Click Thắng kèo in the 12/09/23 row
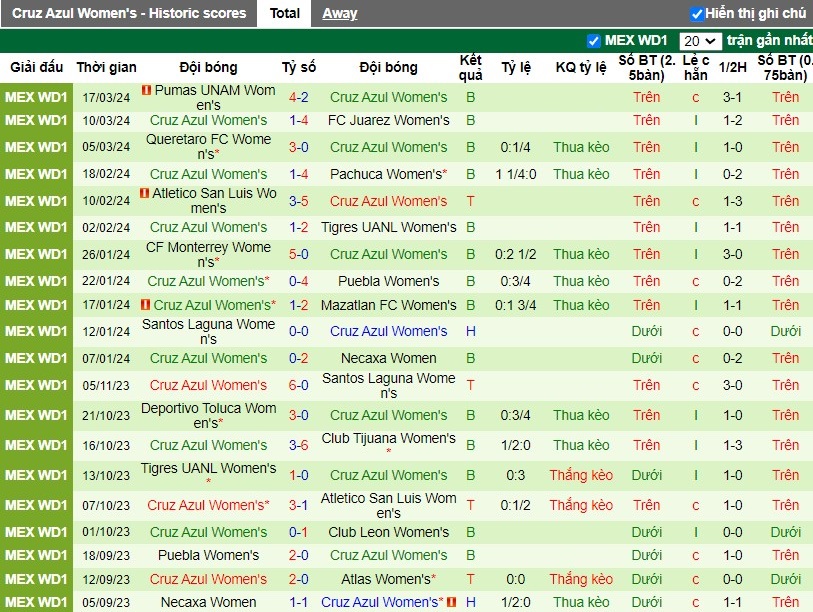This screenshot has height=612, width=813. pos(581,579)
